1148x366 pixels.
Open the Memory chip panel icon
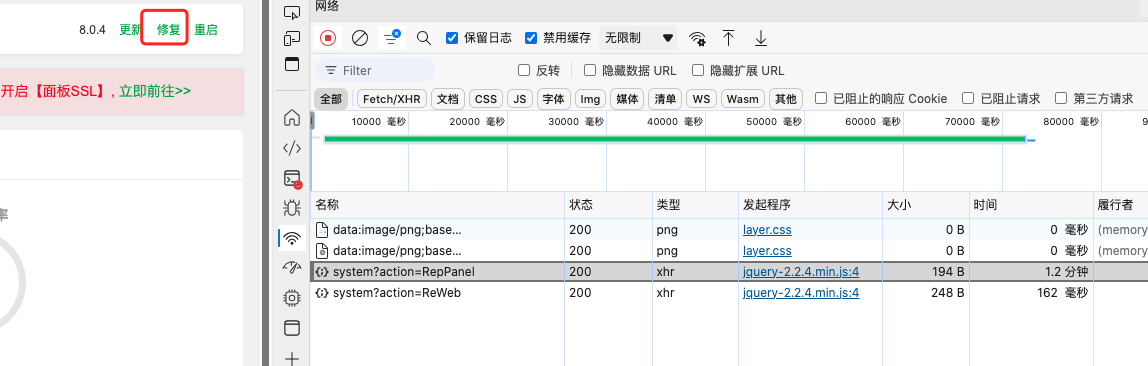point(292,298)
